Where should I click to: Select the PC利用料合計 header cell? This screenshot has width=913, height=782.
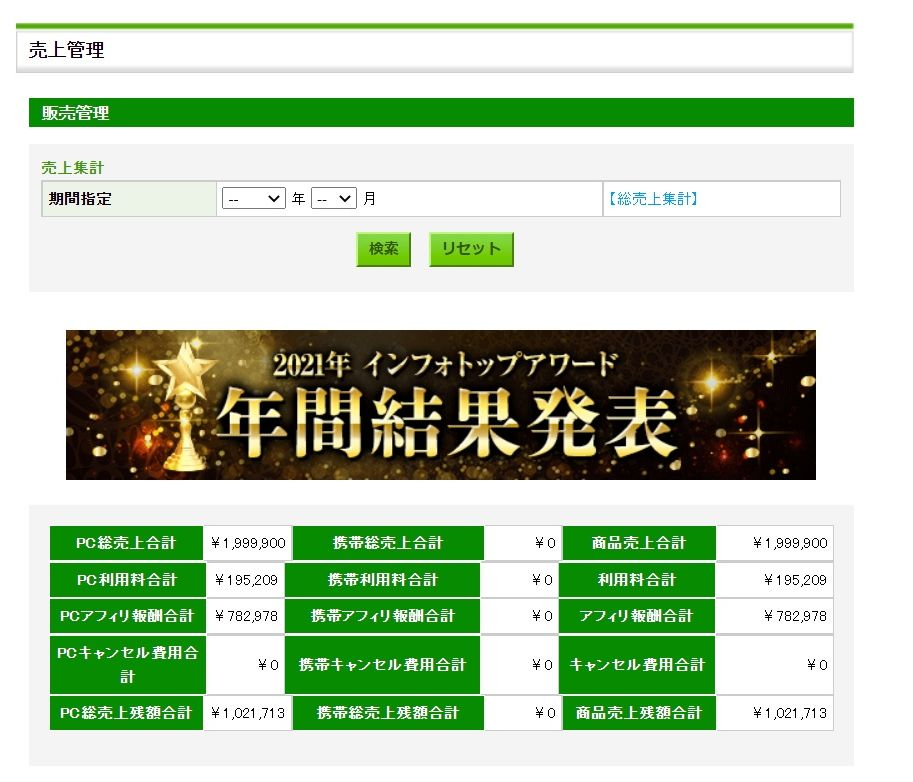pos(126,580)
